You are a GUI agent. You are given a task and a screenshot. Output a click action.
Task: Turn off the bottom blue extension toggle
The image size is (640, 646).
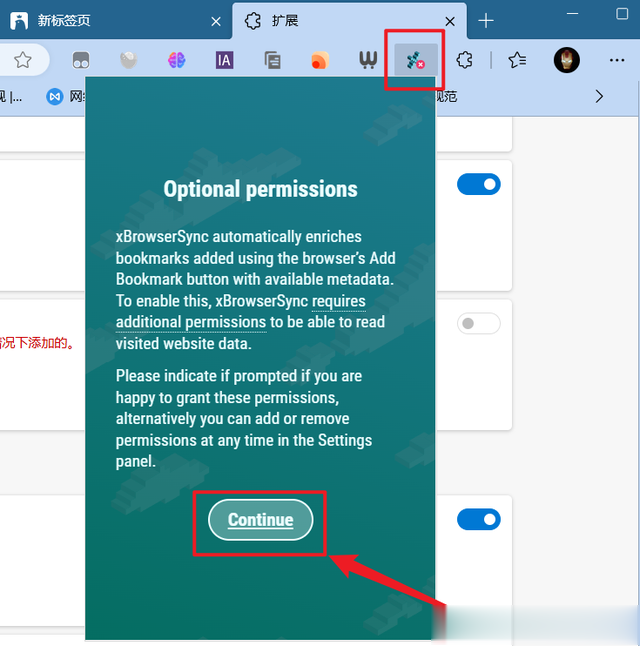[479, 519]
